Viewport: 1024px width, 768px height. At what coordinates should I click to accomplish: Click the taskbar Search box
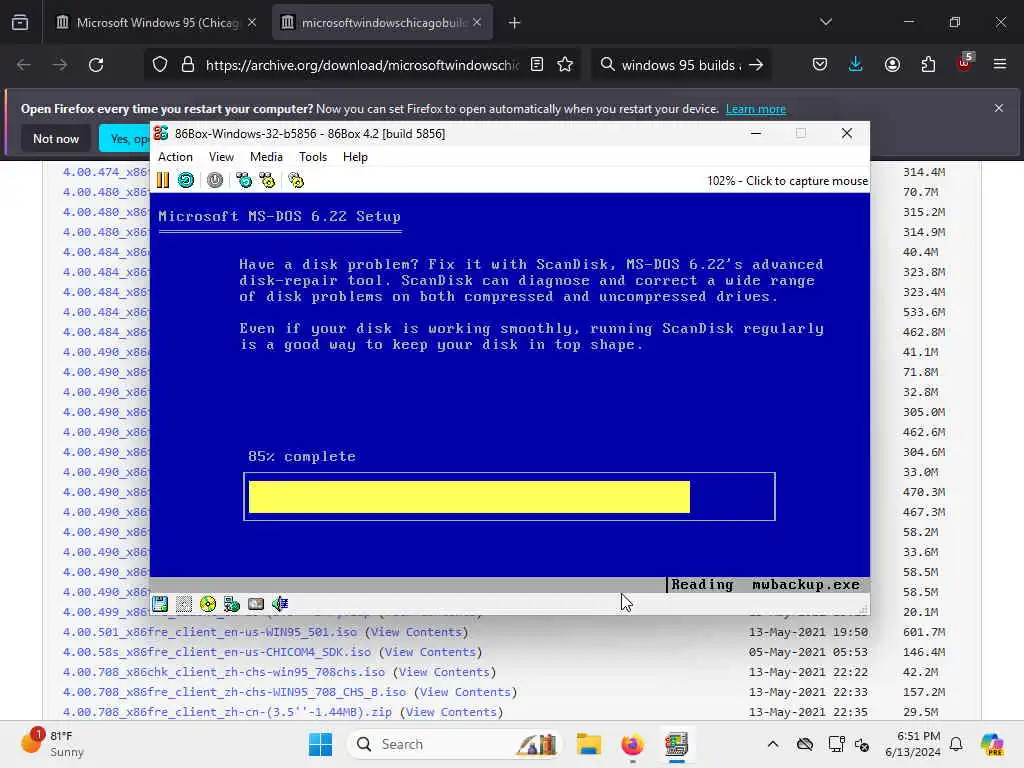coord(455,744)
